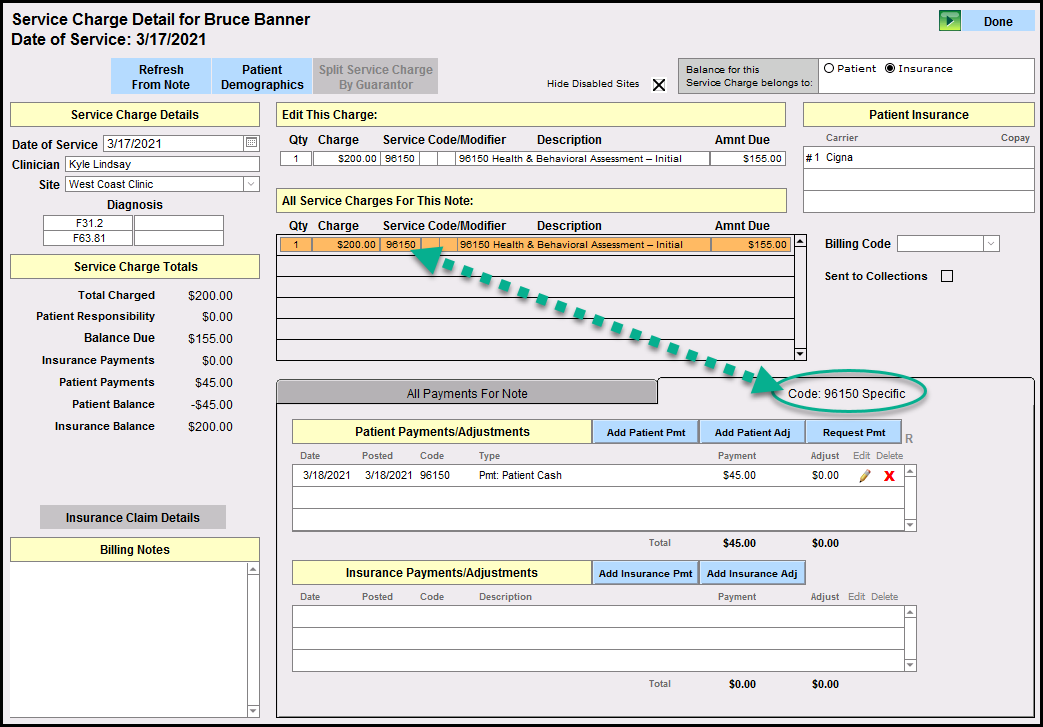Image resolution: width=1043 pixels, height=727 pixels.
Task: Click the small R icon beside Request Pmt
Action: coord(908,438)
